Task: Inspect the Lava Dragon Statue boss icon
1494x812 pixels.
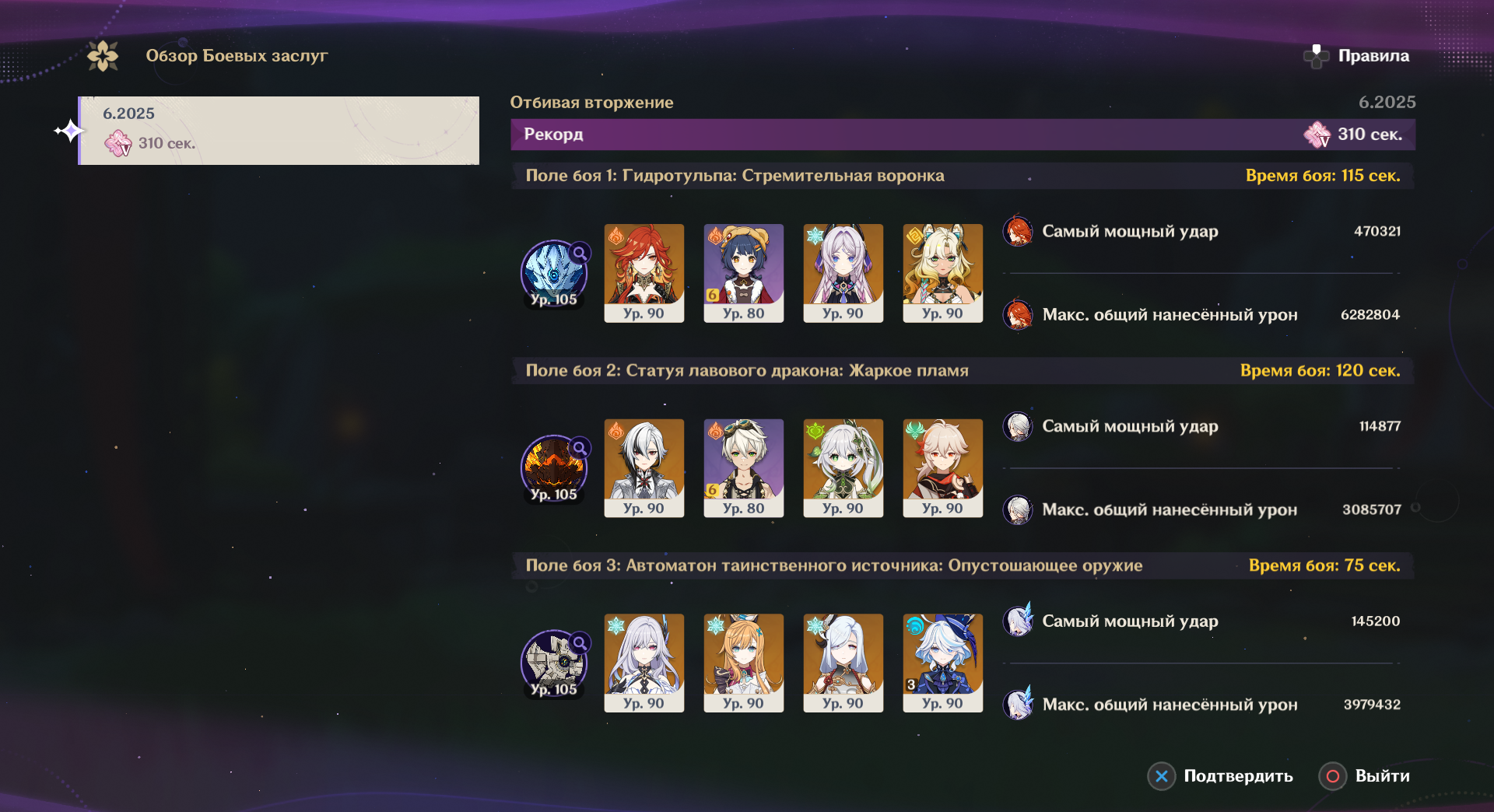Action: [554, 469]
